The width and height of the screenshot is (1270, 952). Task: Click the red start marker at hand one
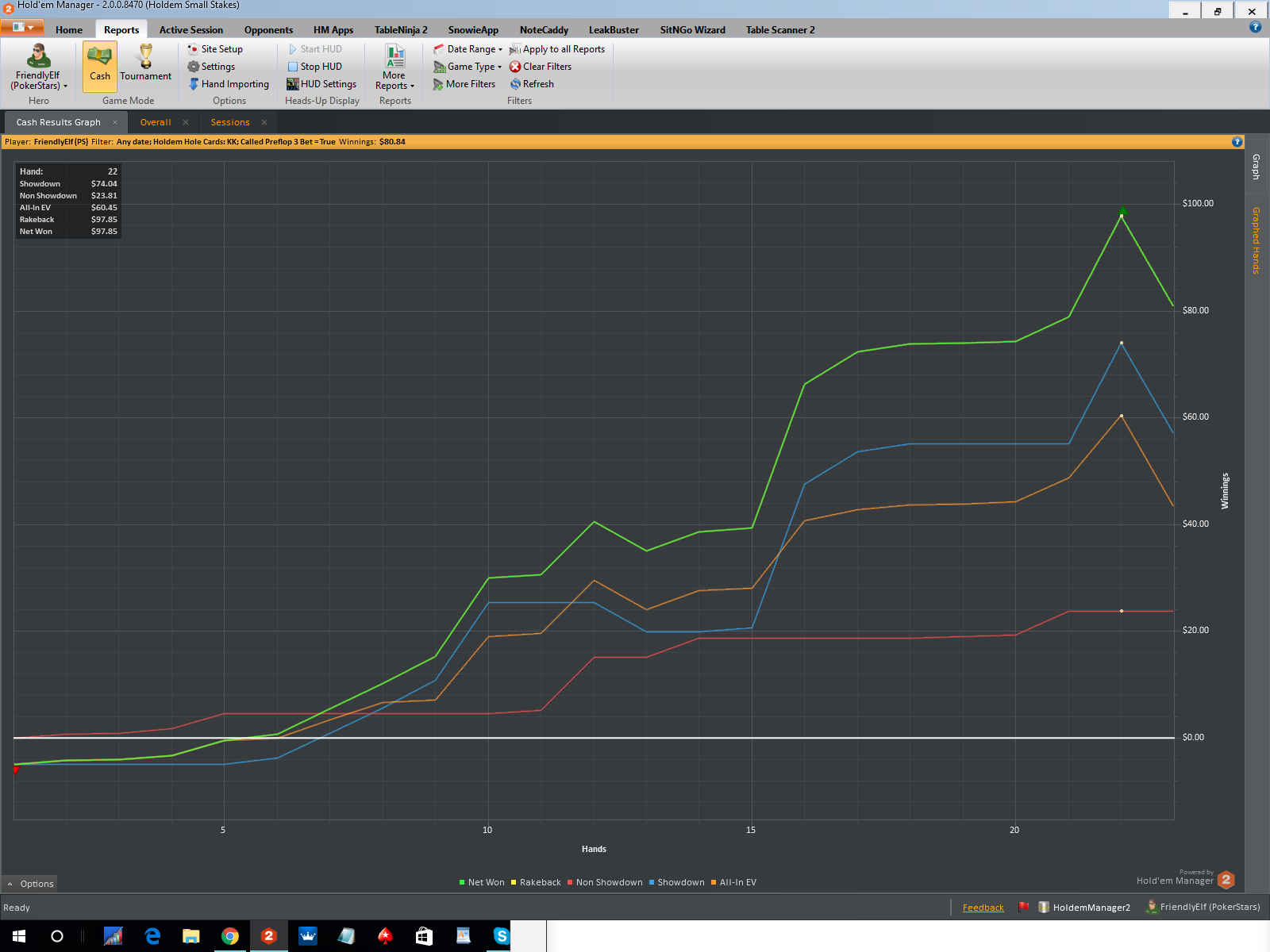[x=16, y=770]
